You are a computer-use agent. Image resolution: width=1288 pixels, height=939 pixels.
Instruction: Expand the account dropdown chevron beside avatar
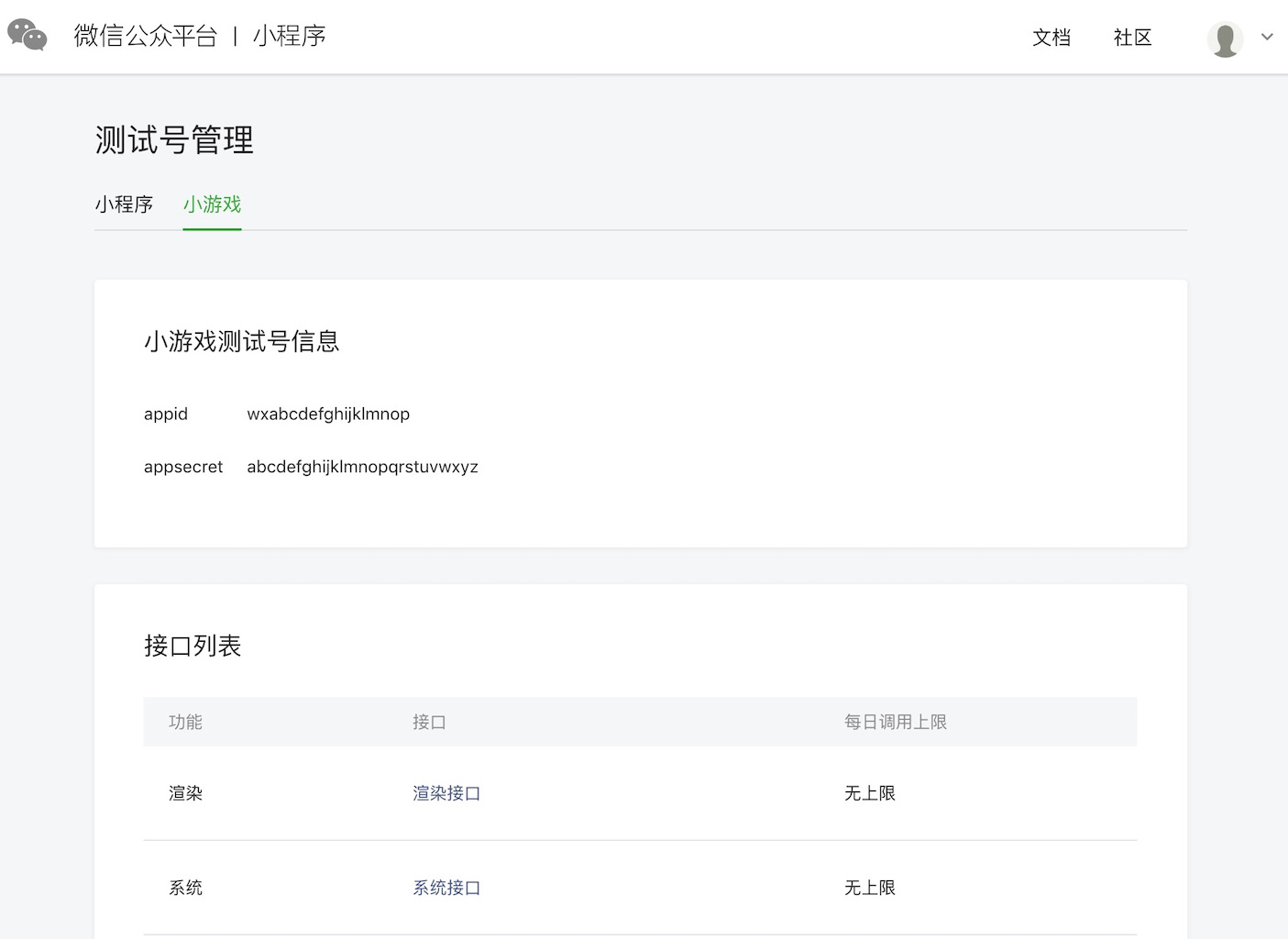tap(1266, 38)
